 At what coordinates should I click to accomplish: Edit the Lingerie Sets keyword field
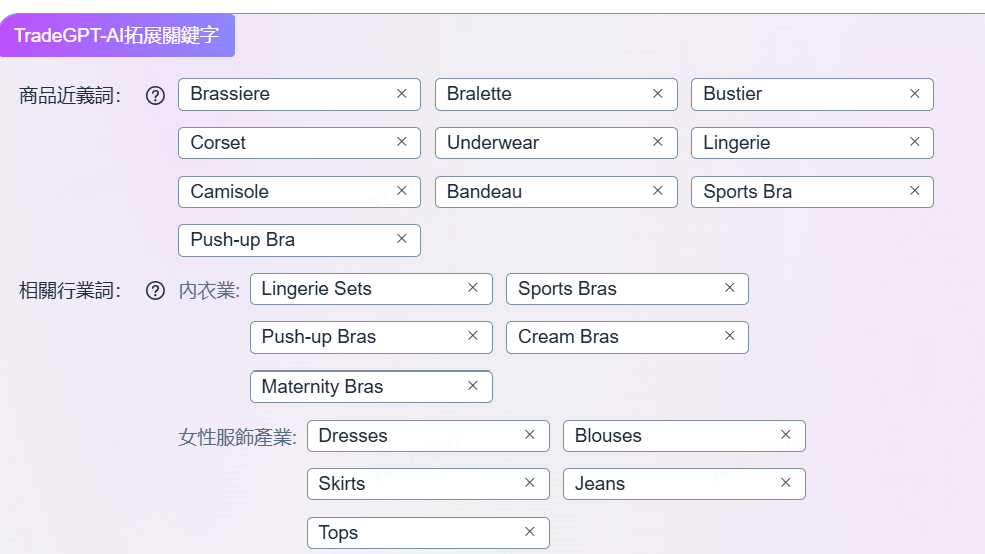(371, 289)
